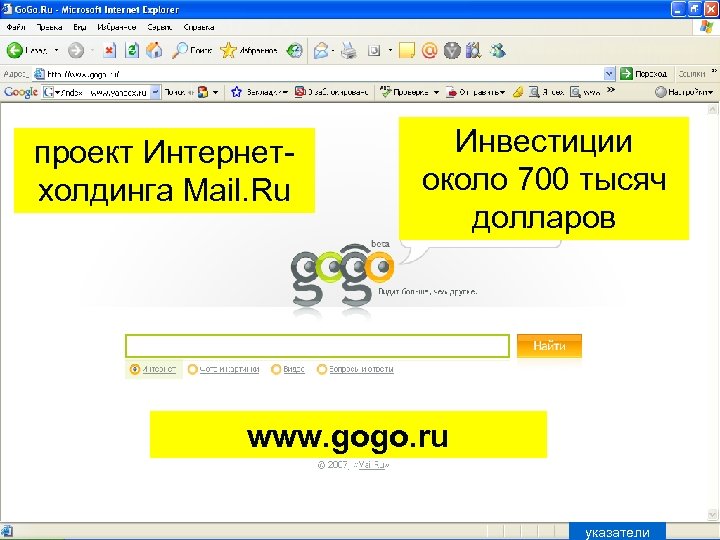Screen dimensions: 720x540
Task: Click the Edit page icon in the toolbar
Action: tap(374, 51)
